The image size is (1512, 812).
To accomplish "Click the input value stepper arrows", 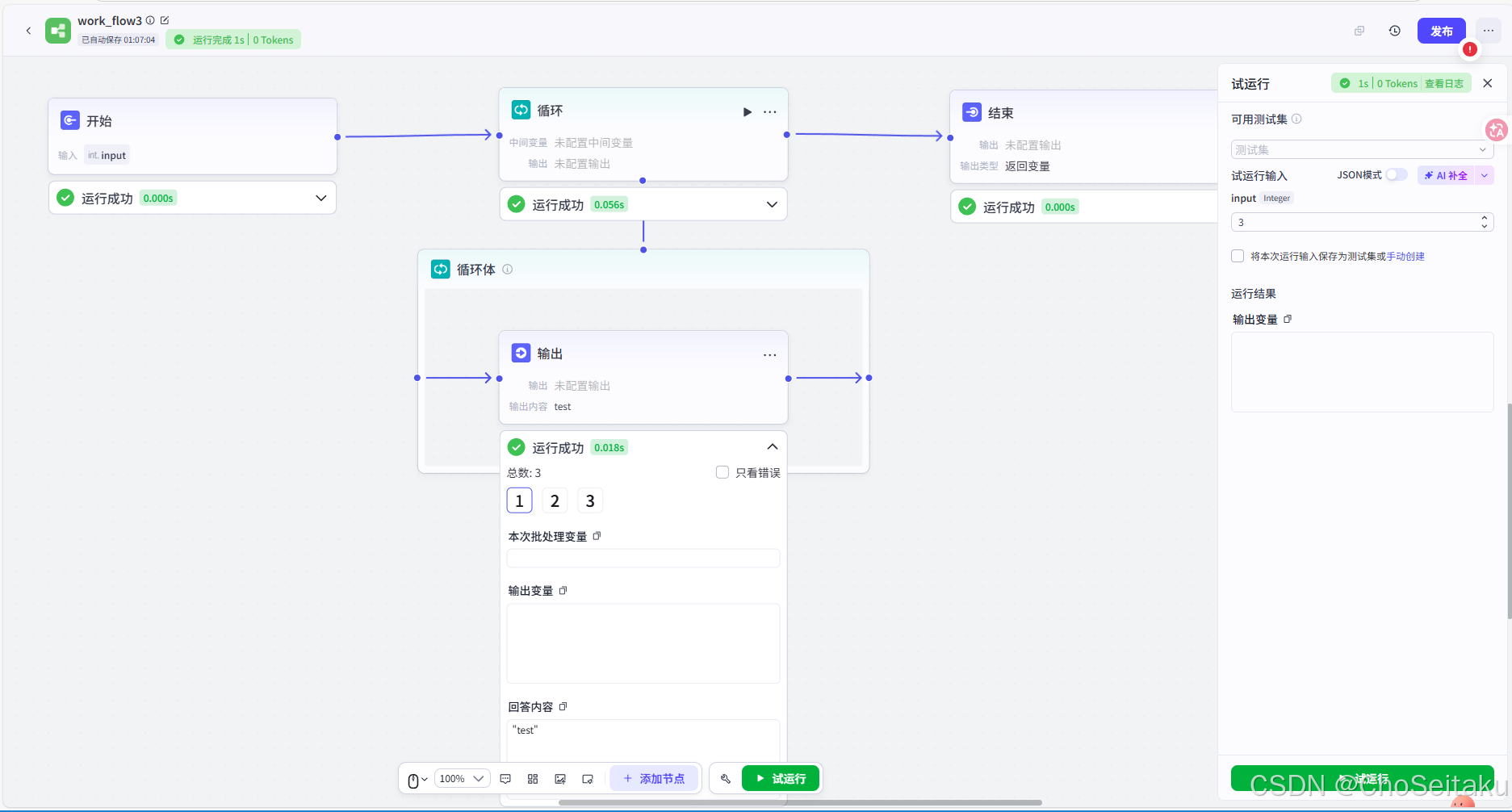I will (1485, 222).
